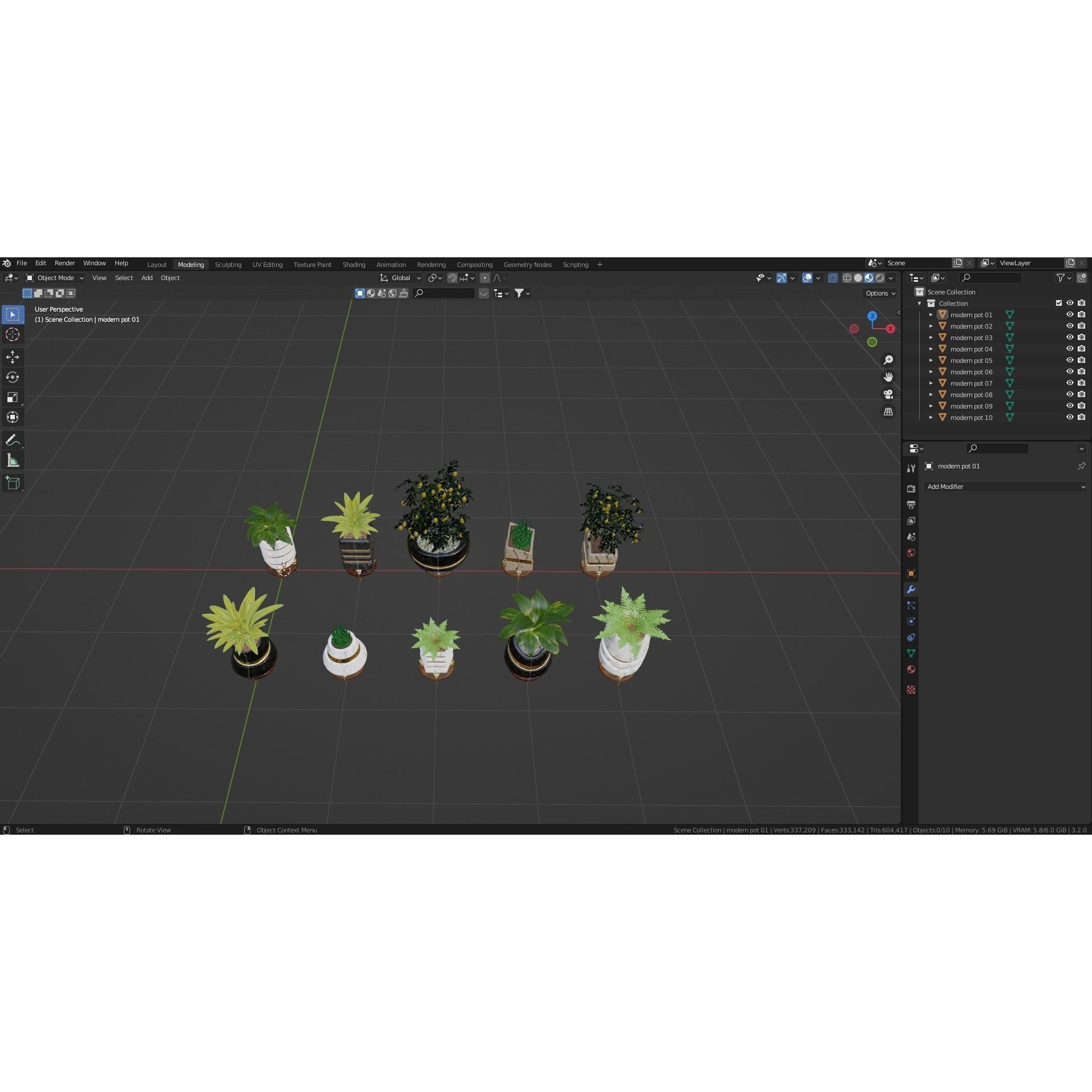Enable rendered viewport shading
This screenshot has height=1092, width=1092.
[x=880, y=278]
